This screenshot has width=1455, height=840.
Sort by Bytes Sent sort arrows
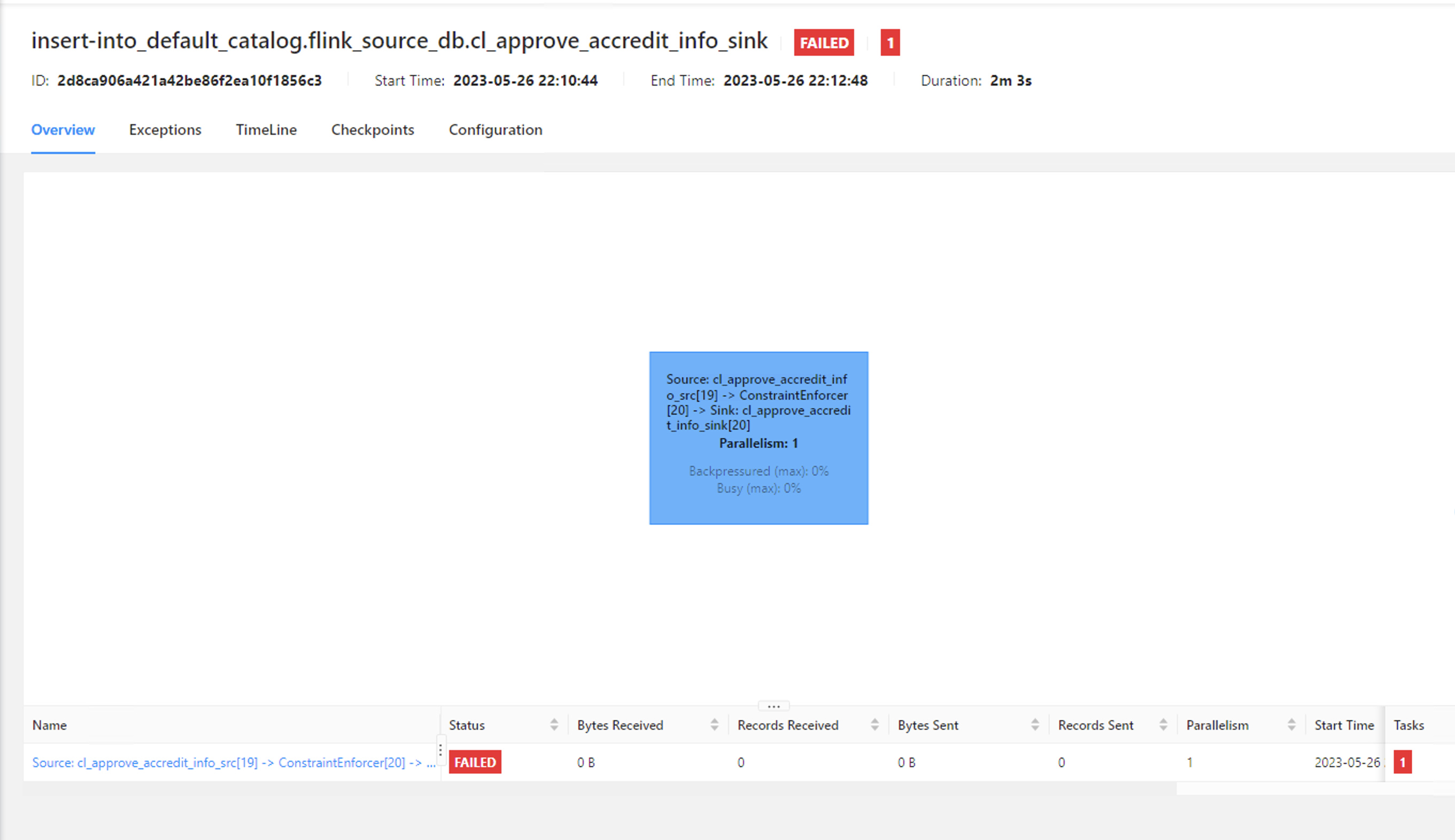pyautogui.click(x=1035, y=725)
